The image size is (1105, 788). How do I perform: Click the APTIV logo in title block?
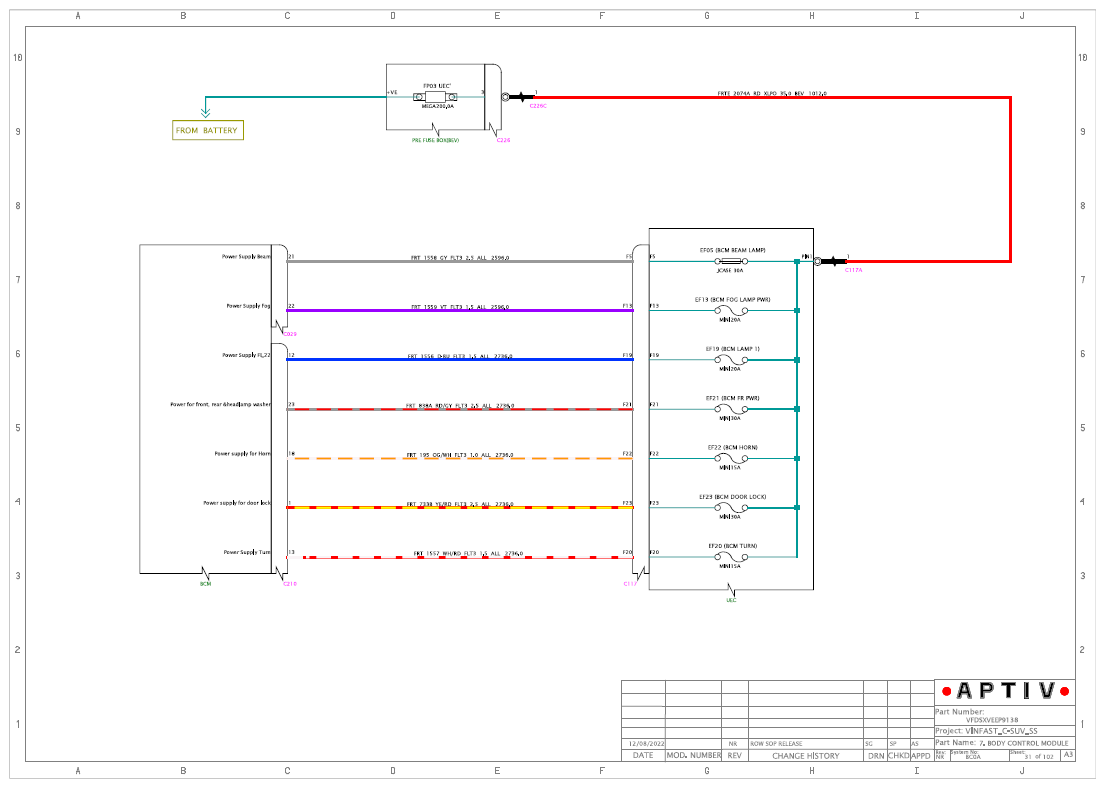tap(1005, 691)
